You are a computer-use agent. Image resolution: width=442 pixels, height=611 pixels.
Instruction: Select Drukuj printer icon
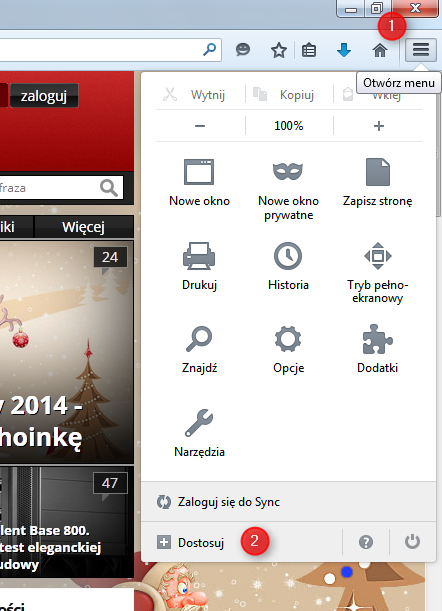click(x=199, y=256)
